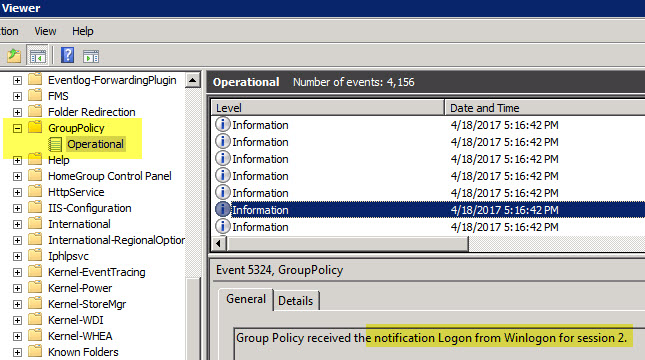Click the selected row's information icon
This screenshot has height=360, width=645.
tap(223, 209)
